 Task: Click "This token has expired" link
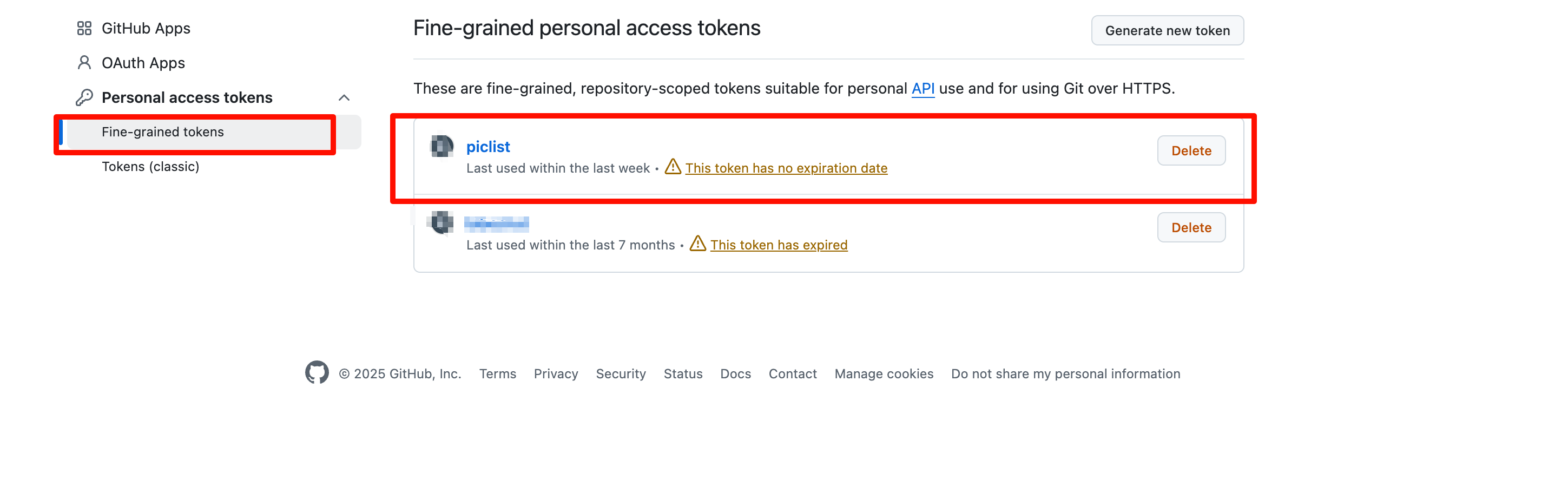779,246
